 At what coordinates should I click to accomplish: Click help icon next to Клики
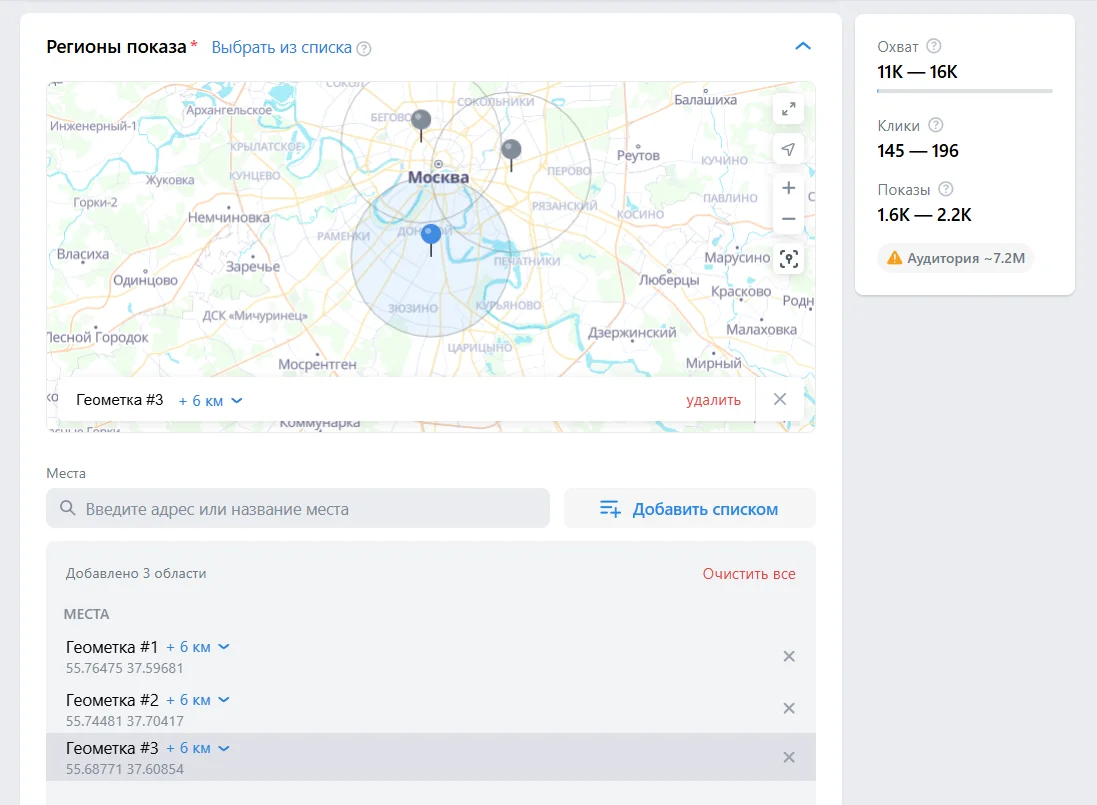(936, 125)
